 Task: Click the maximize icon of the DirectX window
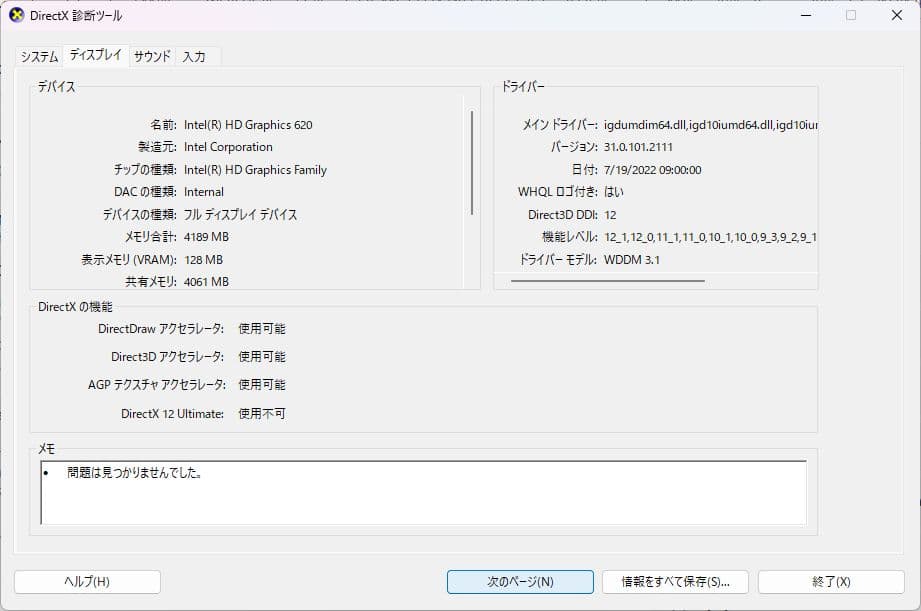tap(850, 15)
